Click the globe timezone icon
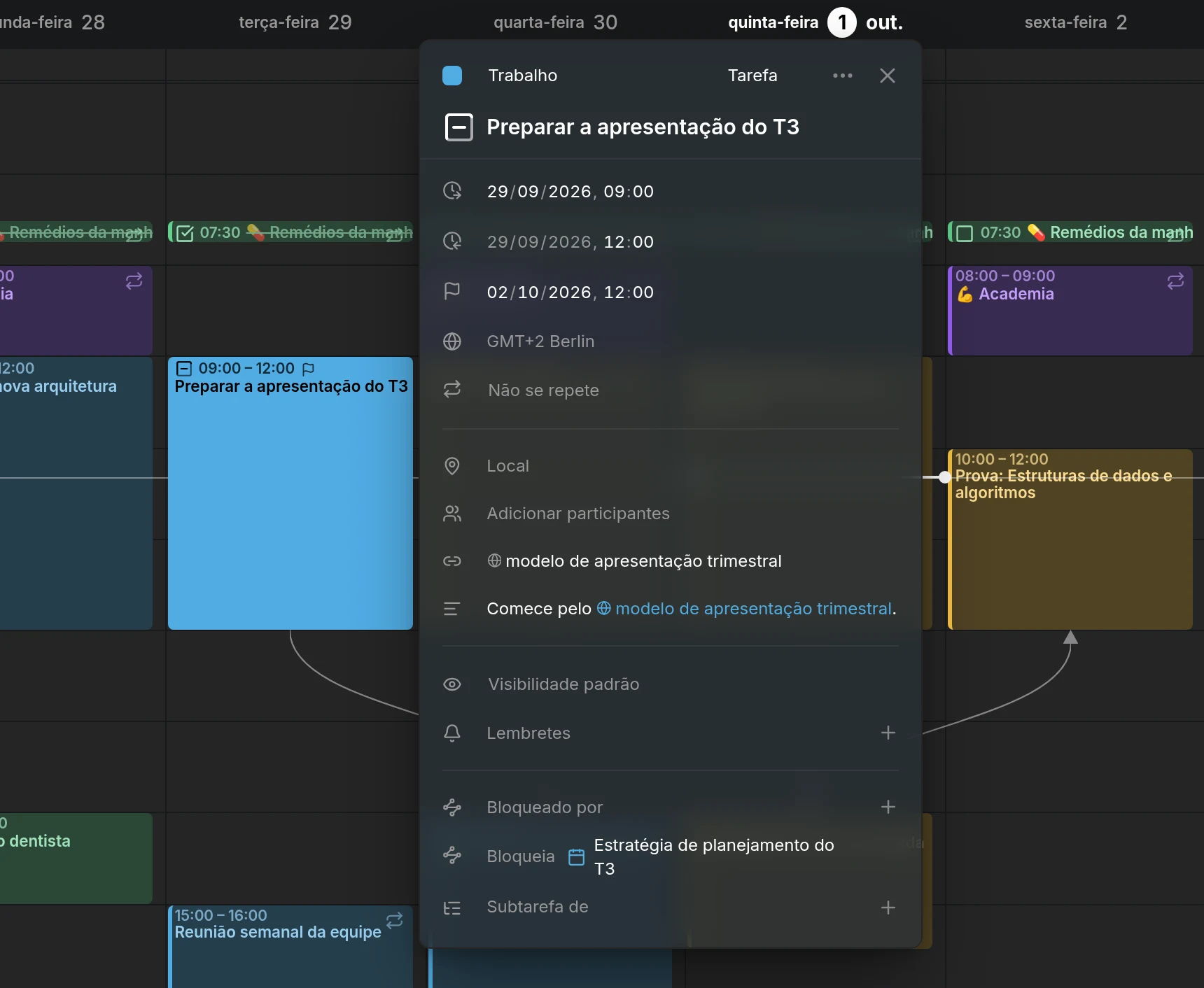This screenshot has height=988, width=1204. [x=452, y=341]
